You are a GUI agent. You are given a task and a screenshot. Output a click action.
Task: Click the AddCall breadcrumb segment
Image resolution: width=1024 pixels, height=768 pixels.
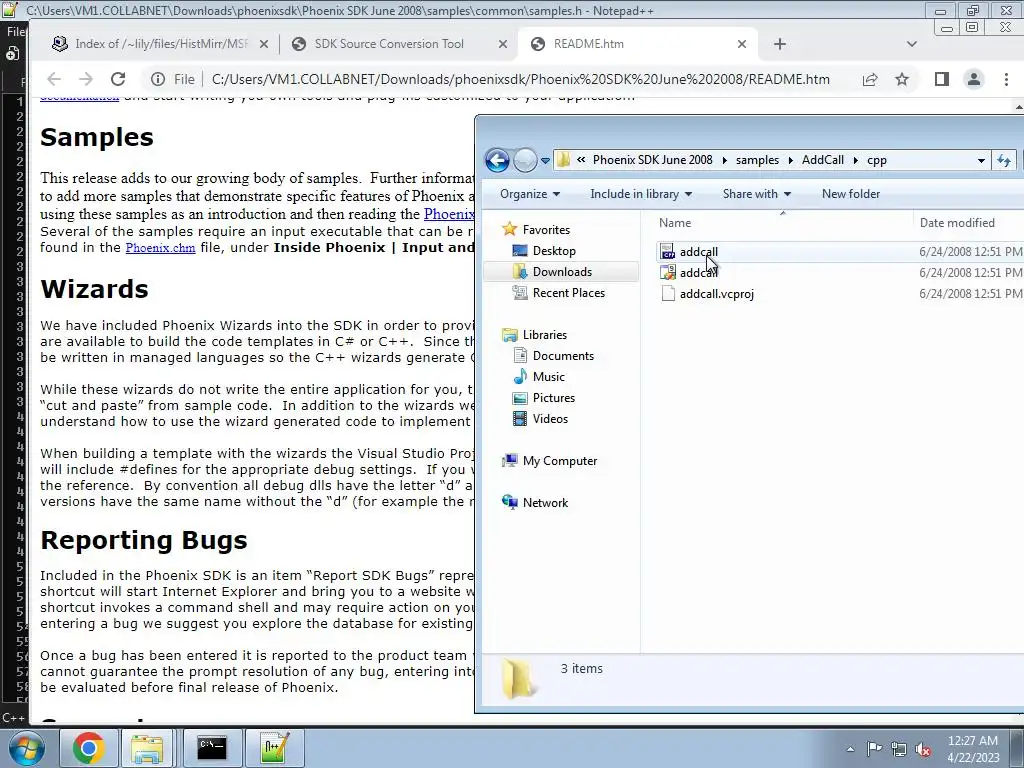(x=823, y=160)
